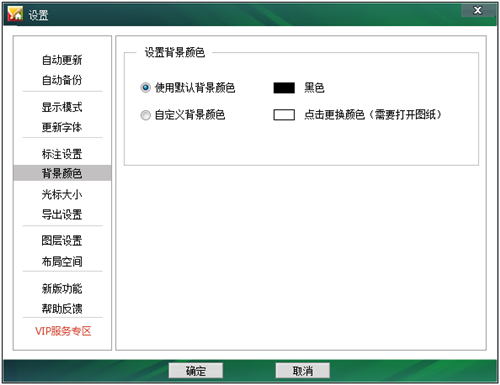
Task: Click the white custom color swatch
Action: 284,115
